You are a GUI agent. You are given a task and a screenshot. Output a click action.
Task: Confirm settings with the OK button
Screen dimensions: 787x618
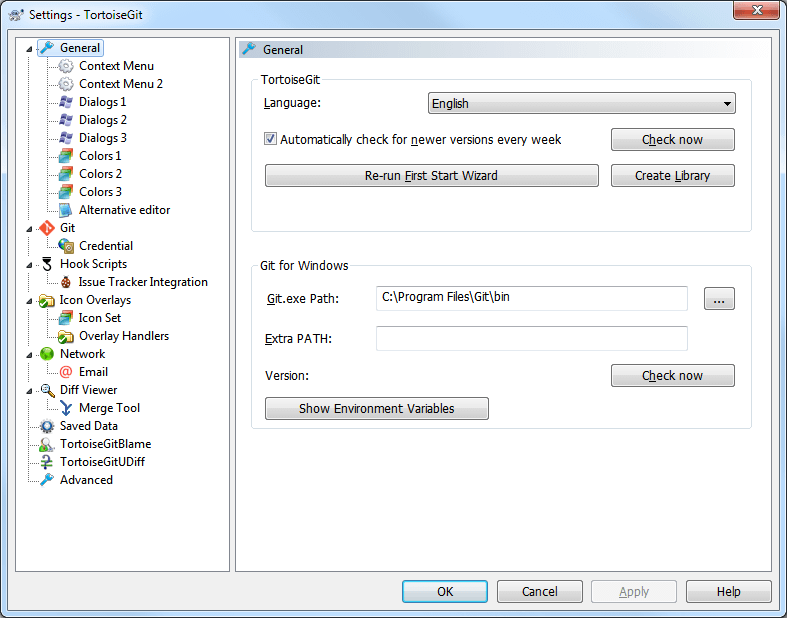[445, 591]
